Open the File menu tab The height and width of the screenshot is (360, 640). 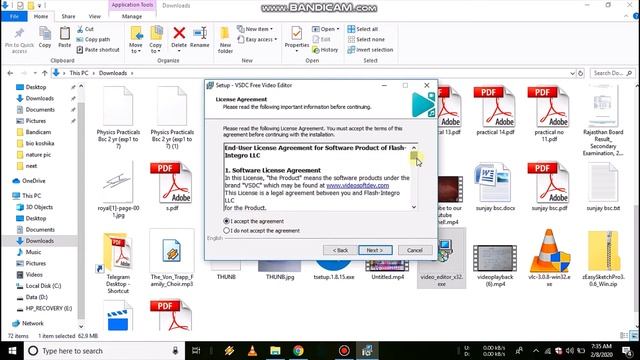[x=14, y=16]
